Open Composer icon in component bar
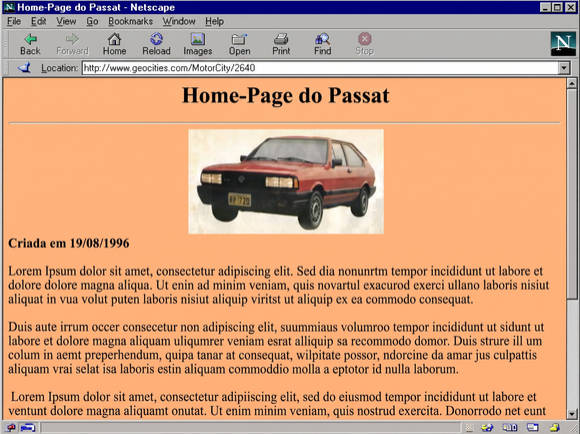Screen dimensions: 580x434 [x=554, y=428]
